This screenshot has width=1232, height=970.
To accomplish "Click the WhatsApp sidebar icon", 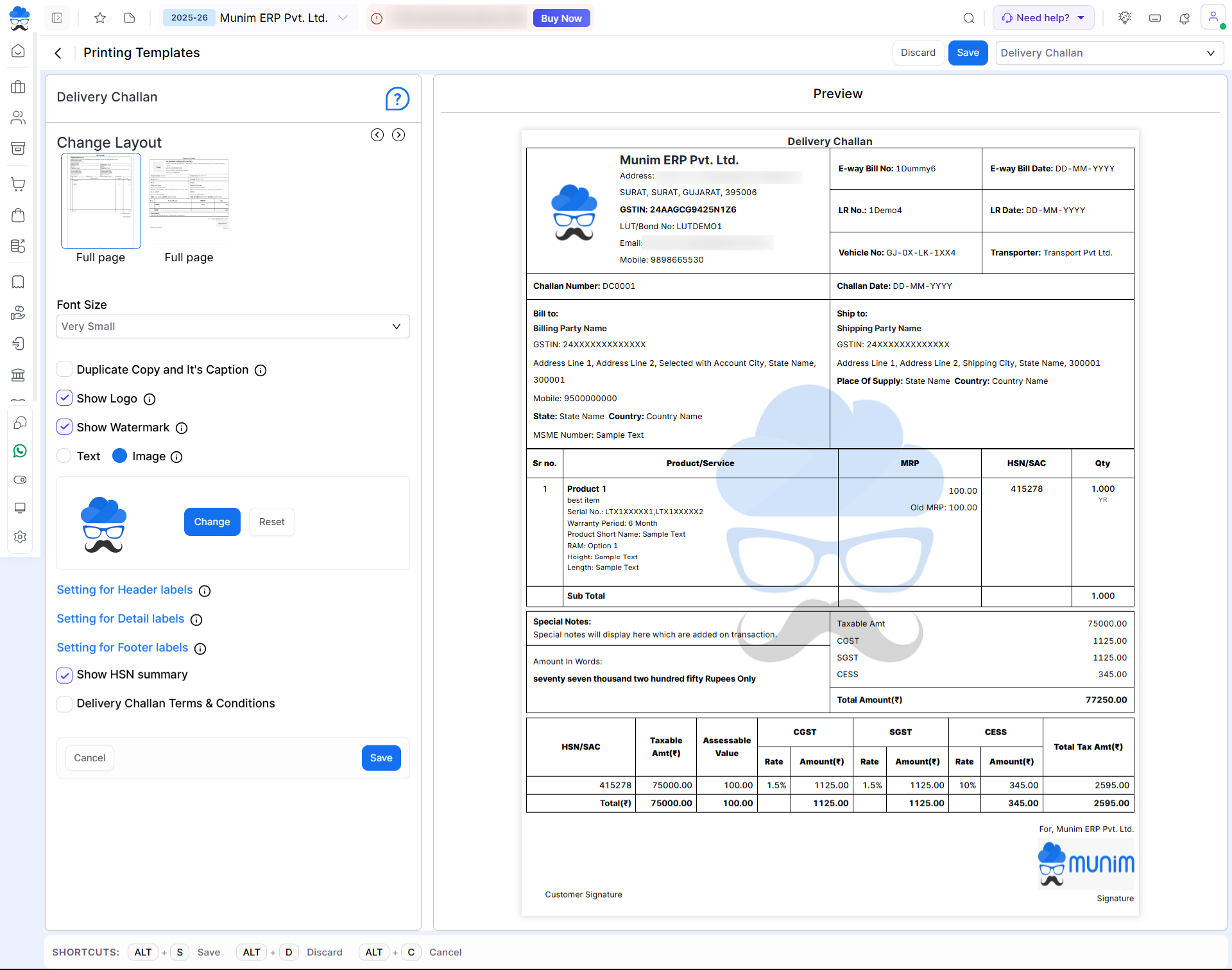I will (x=20, y=451).
